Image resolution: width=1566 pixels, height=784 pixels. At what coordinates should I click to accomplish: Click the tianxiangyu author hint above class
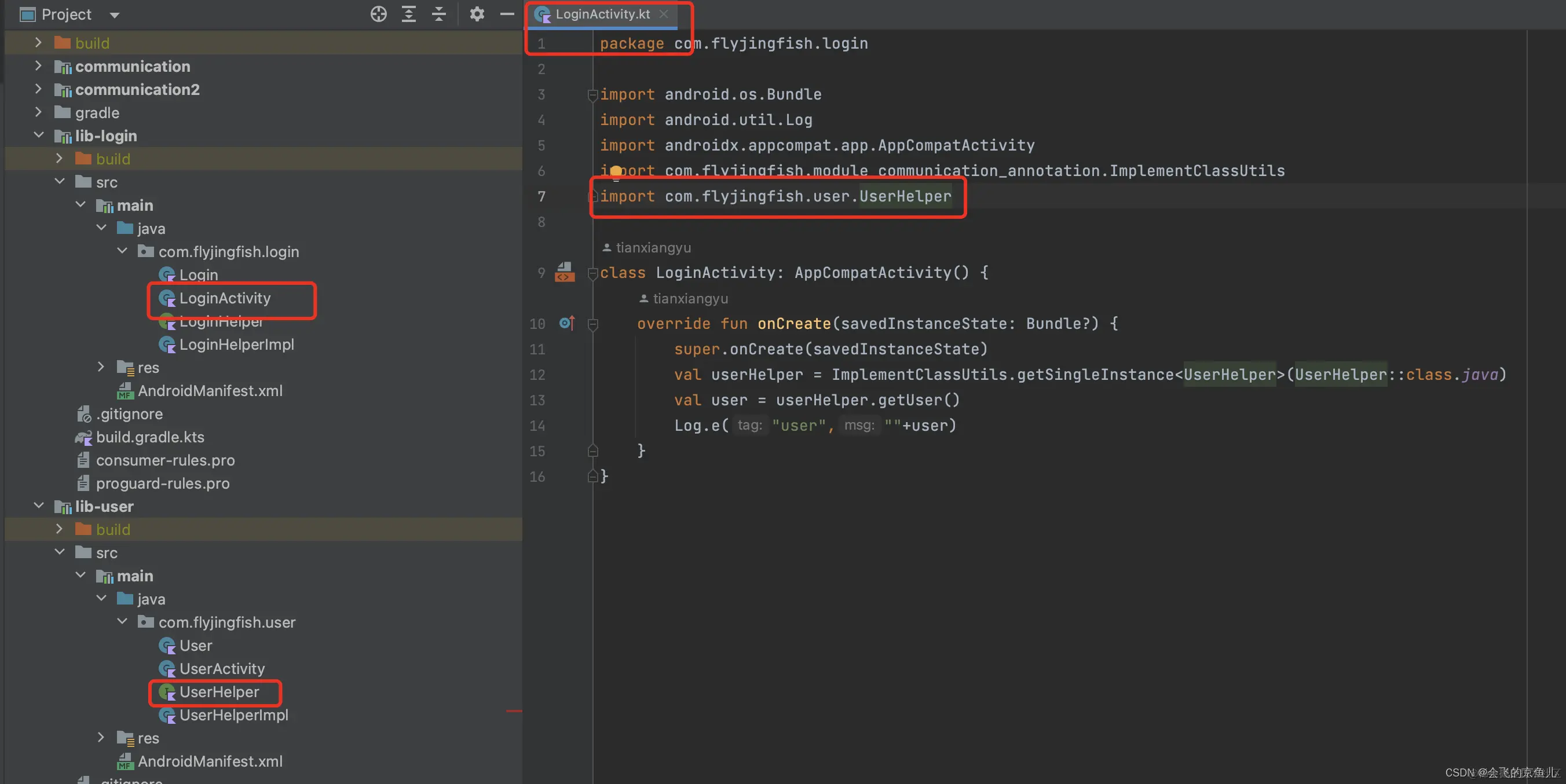tap(652, 248)
